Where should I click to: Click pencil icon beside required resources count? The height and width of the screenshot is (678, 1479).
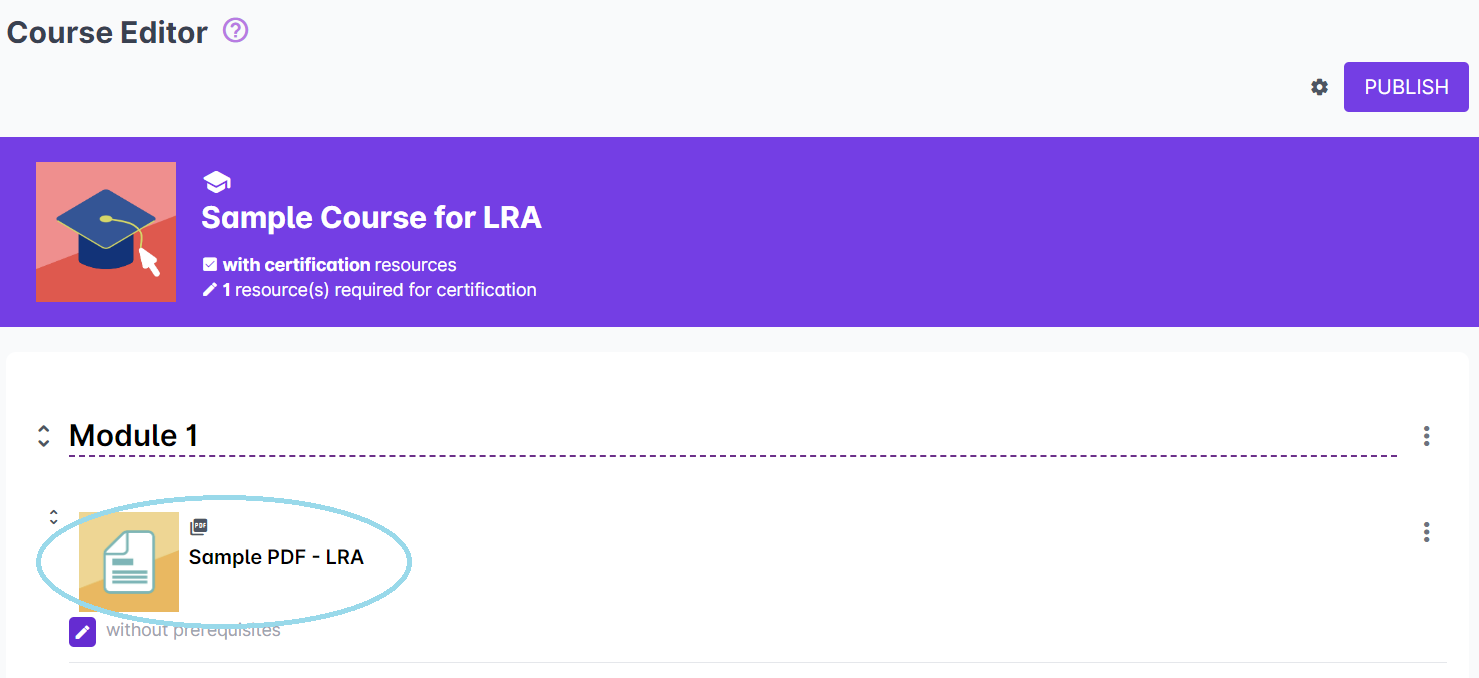[x=210, y=290]
